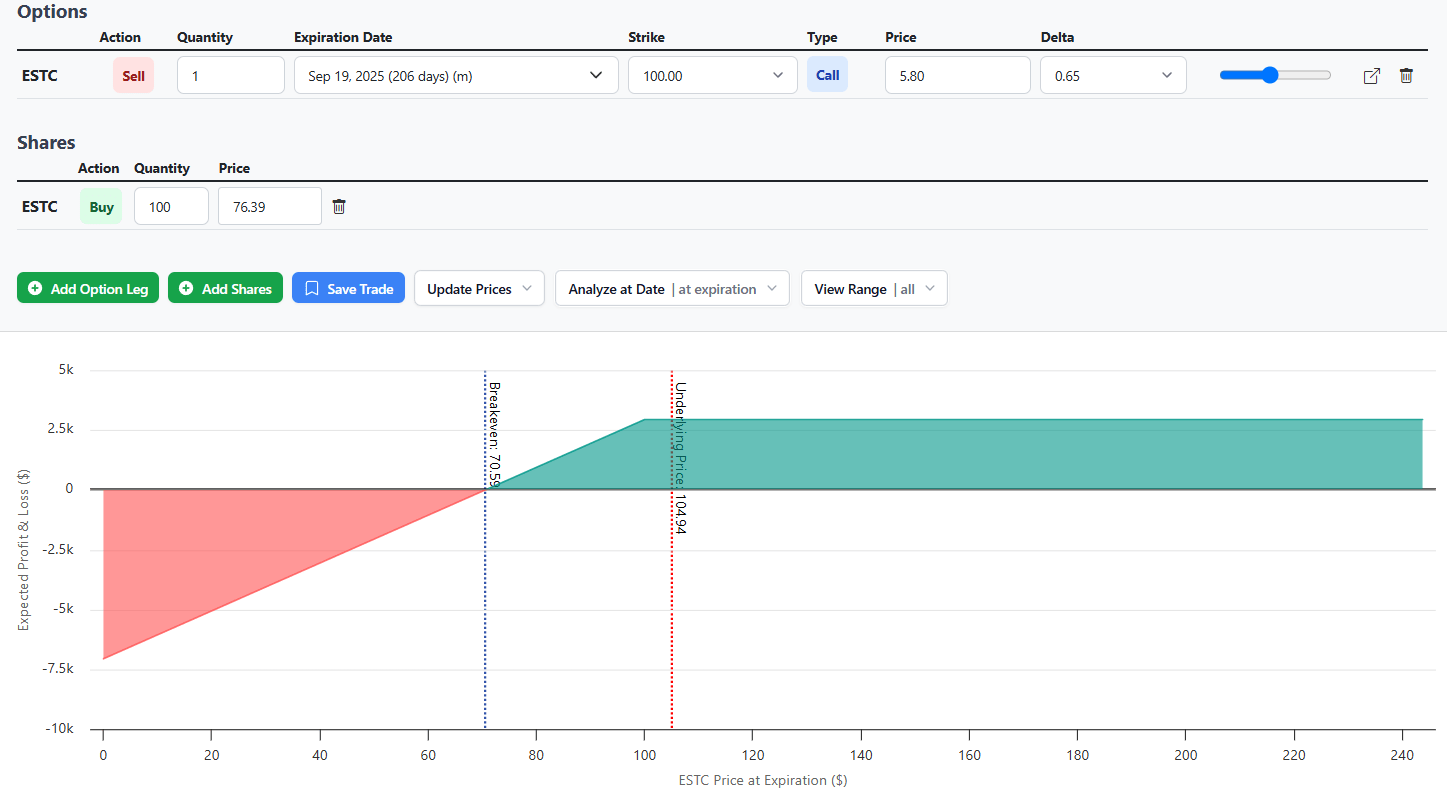The height and width of the screenshot is (788, 1447).
Task: Click the plus icon on Add Shares
Action: pyautogui.click(x=186, y=288)
